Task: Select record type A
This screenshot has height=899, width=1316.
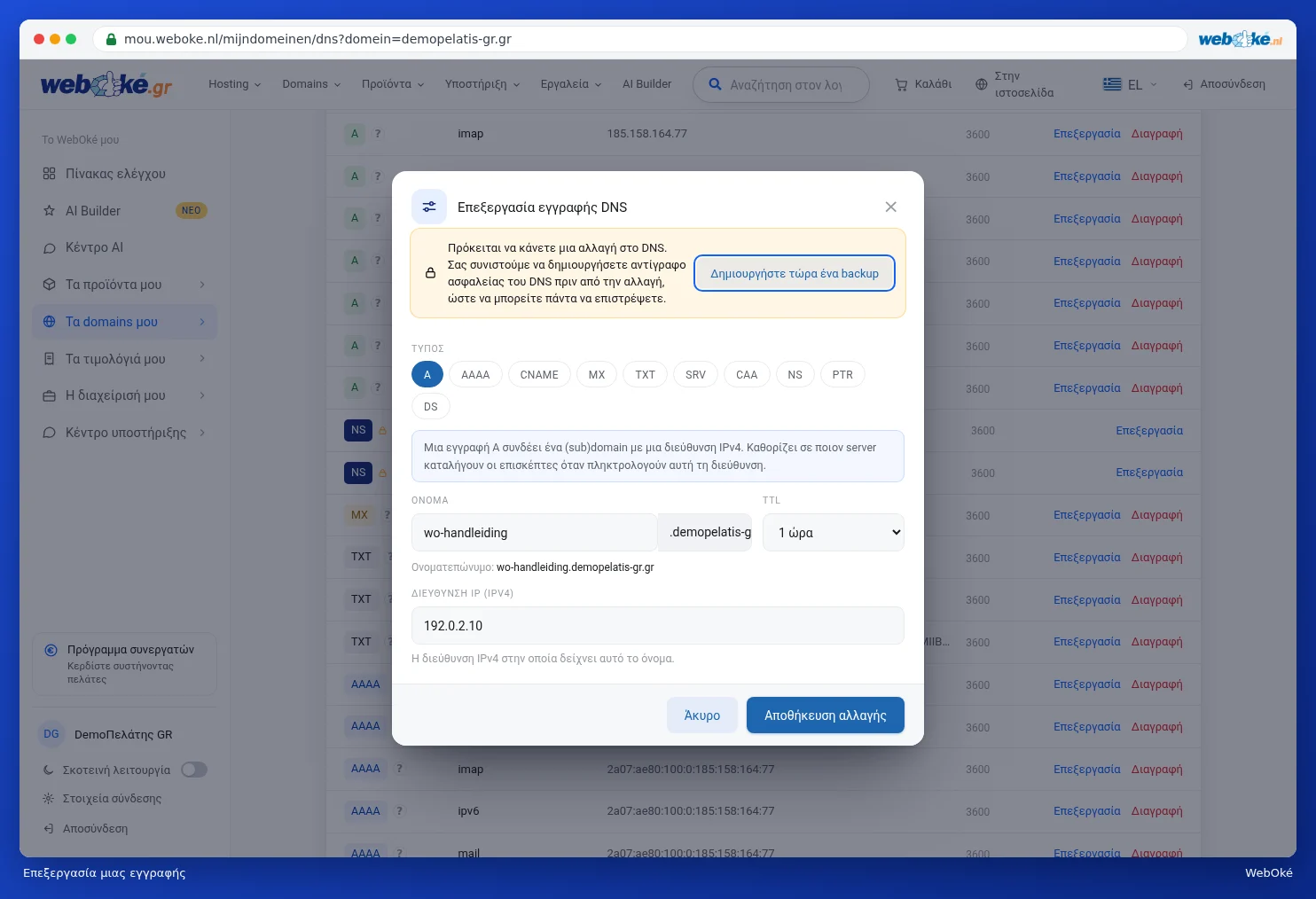Action: click(427, 375)
